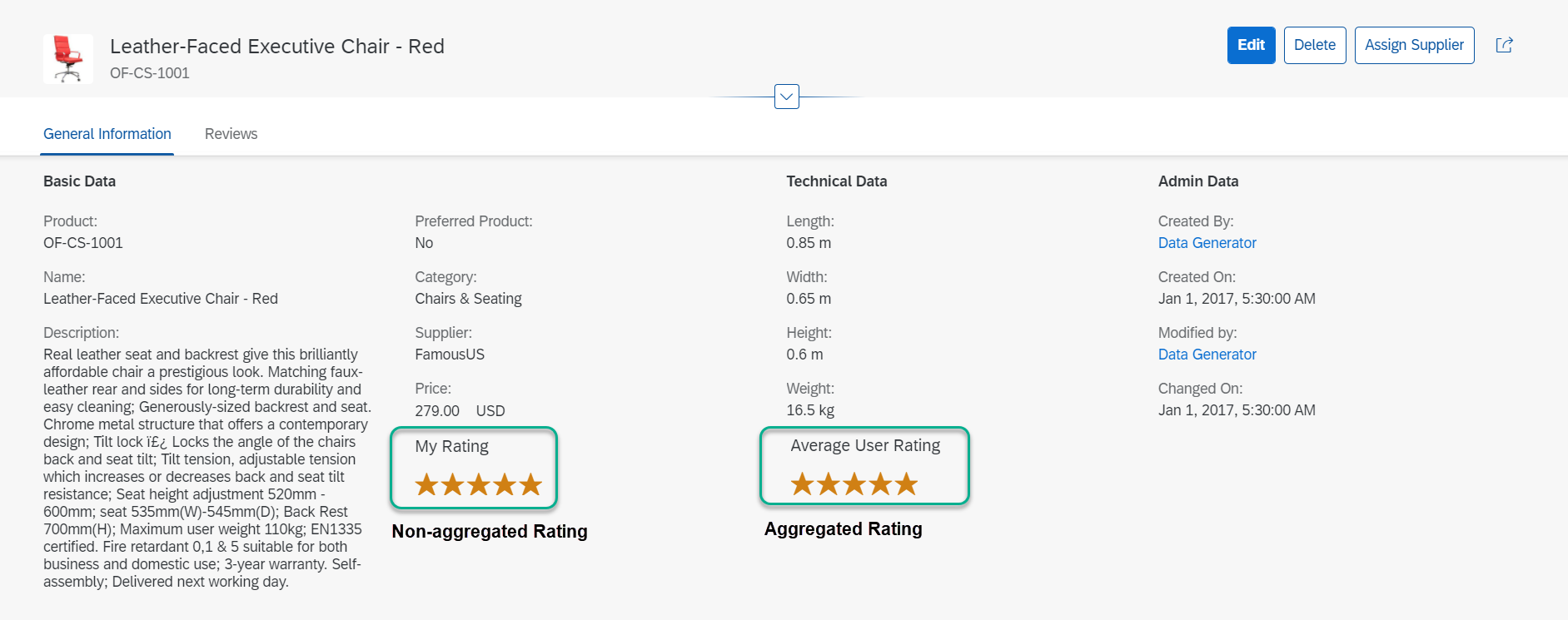This screenshot has width=1568, height=620.
Task: Set My Rating to four stars
Action: [x=505, y=484]
